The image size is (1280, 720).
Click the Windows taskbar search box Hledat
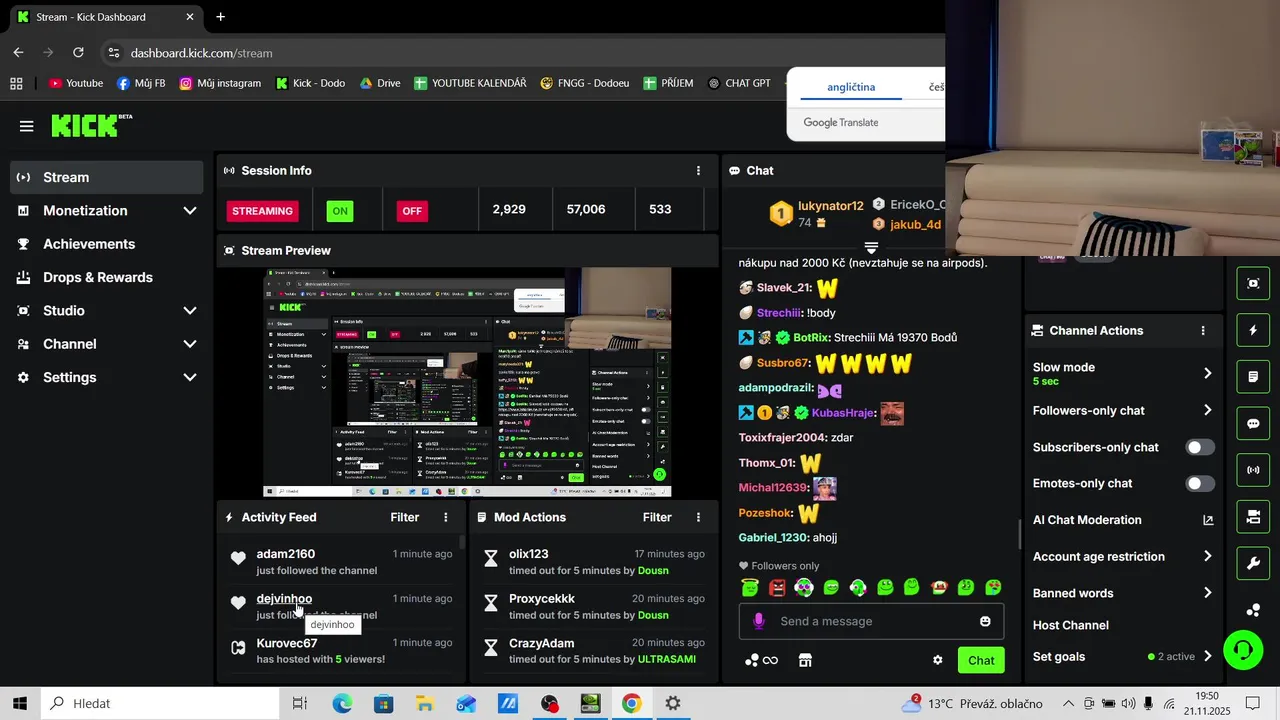158,704
